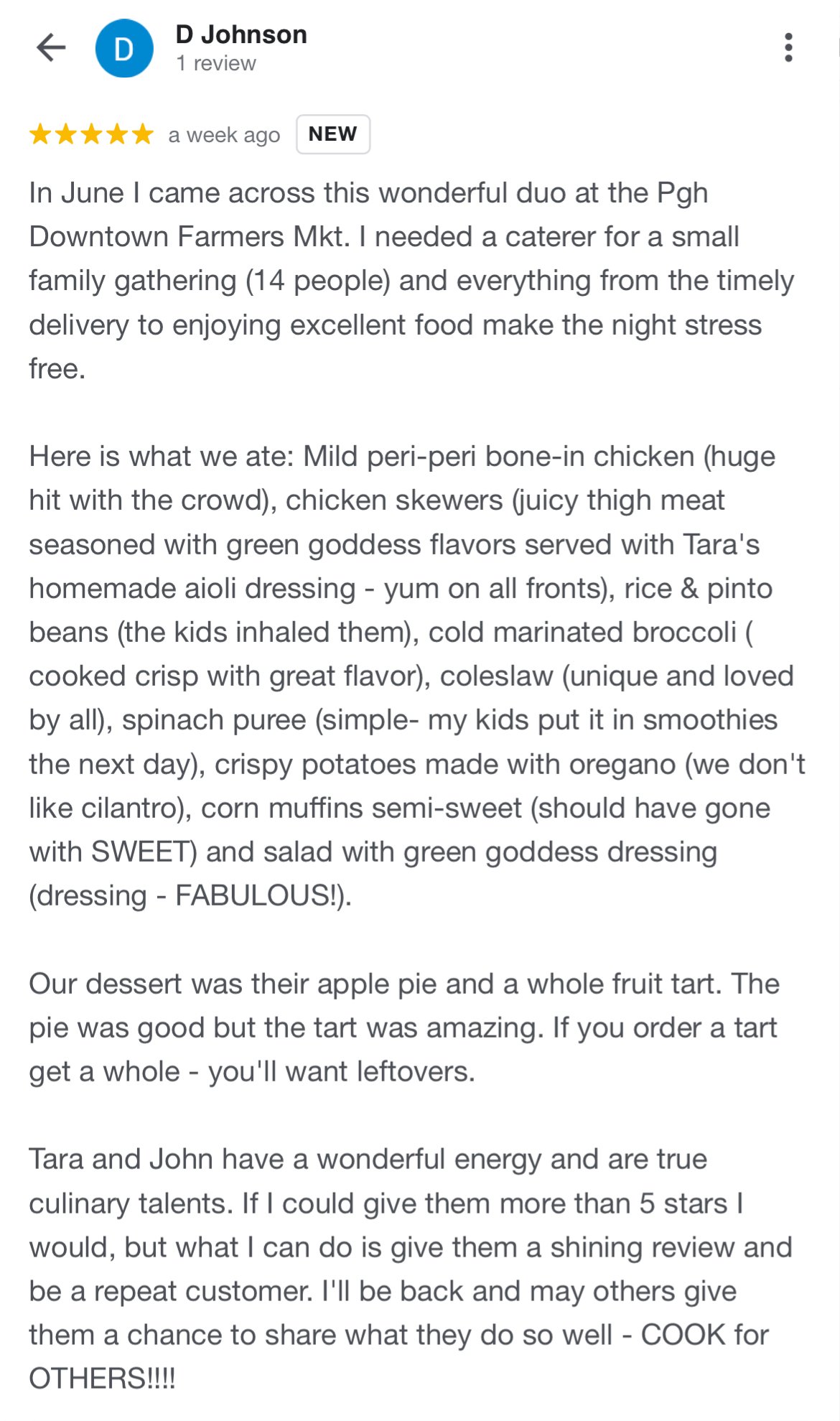Tap "you'll want leftovers" line

341,1072
